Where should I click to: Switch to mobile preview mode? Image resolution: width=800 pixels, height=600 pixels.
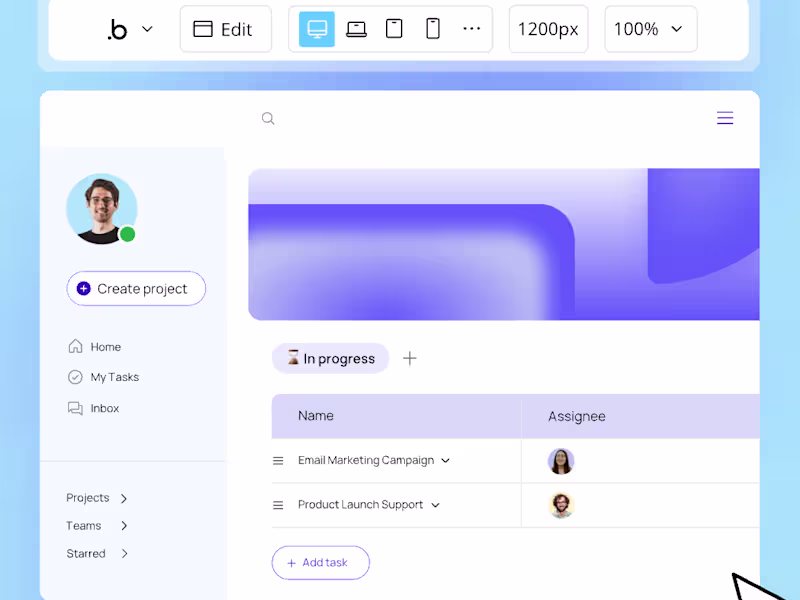(x=432, y=29)
